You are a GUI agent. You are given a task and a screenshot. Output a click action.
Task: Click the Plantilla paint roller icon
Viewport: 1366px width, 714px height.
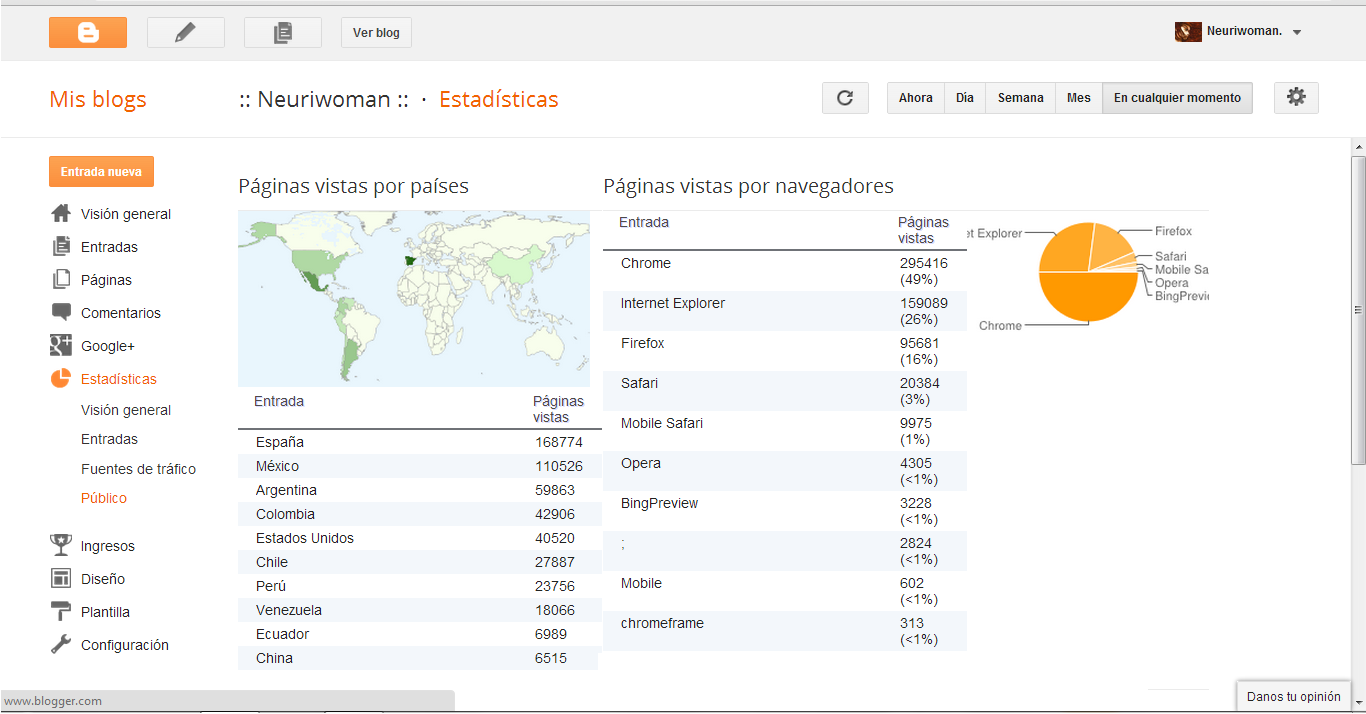[x=61, y=611]
